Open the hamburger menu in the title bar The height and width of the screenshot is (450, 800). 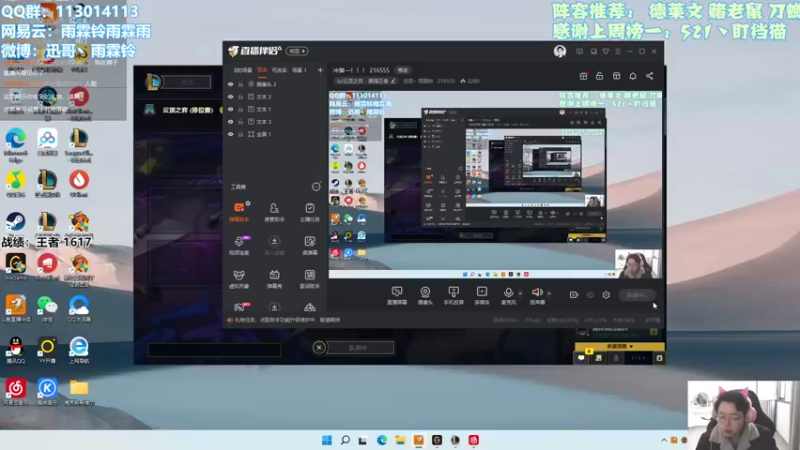[618, 52]
